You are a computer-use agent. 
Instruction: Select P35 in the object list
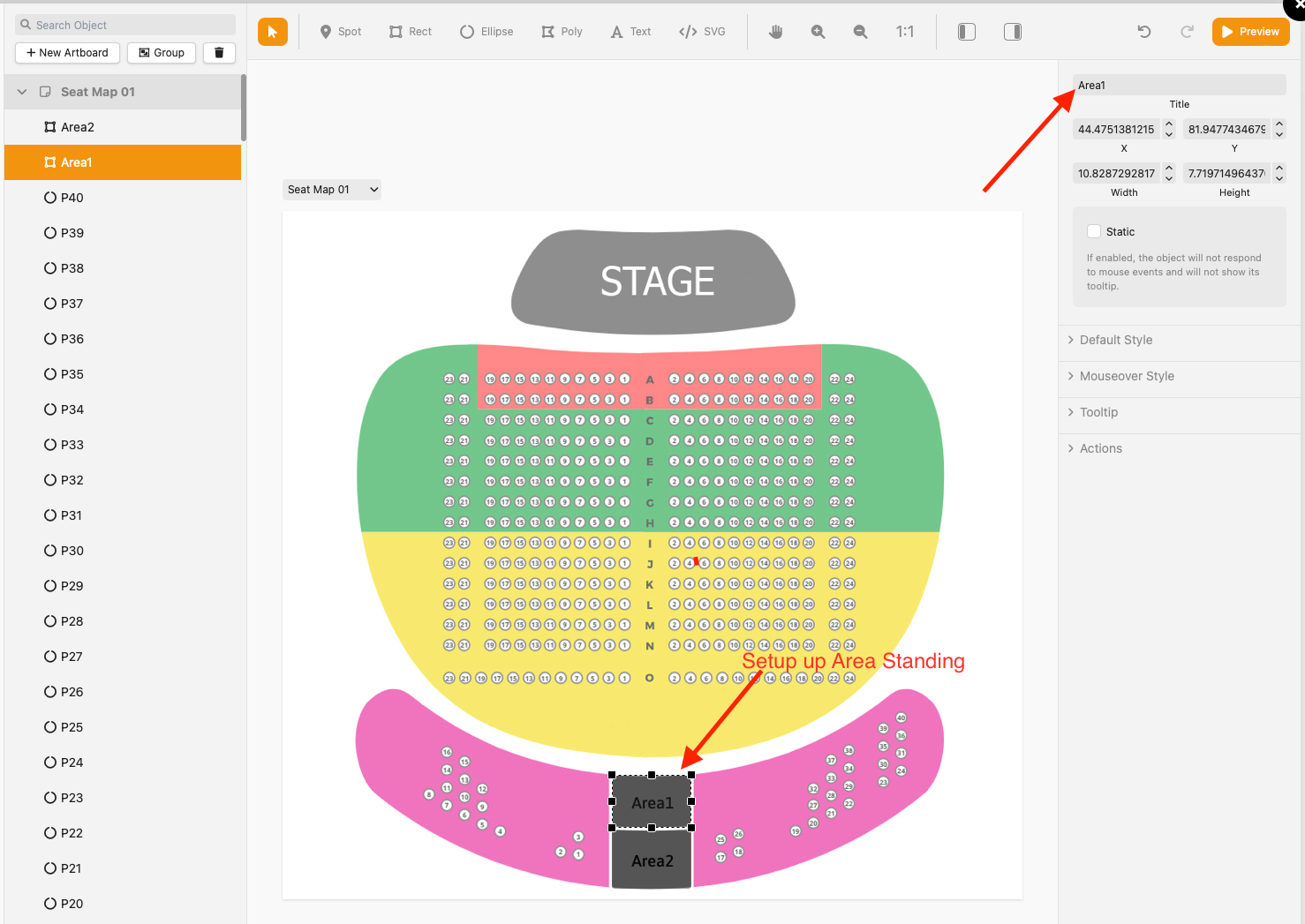point(123,374)
